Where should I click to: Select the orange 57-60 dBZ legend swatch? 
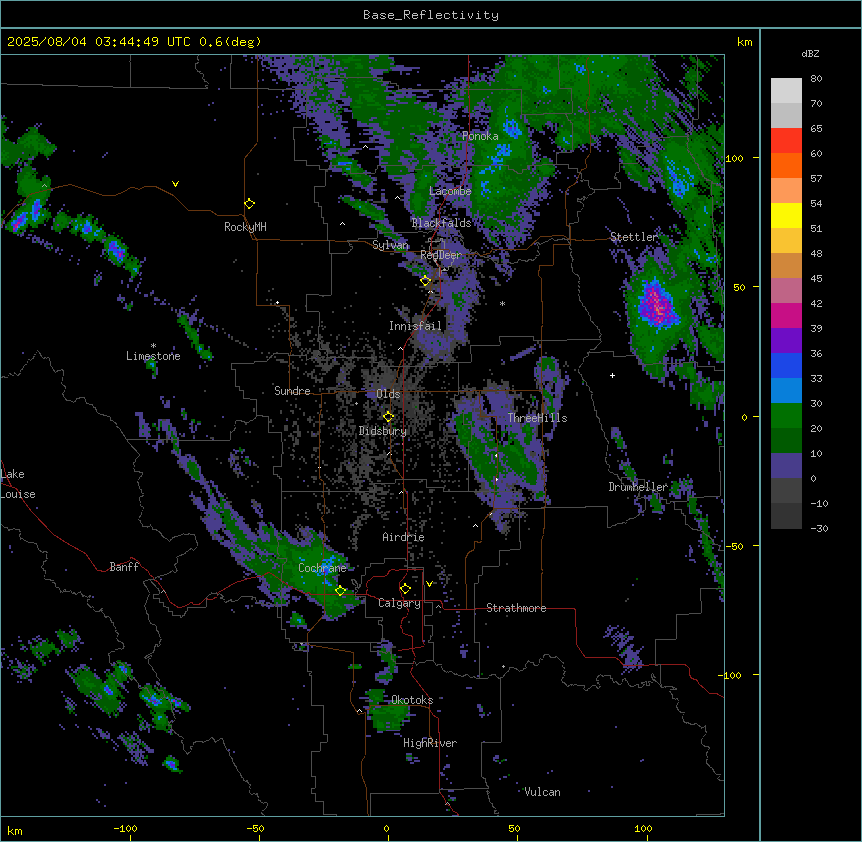pos(786,165)
